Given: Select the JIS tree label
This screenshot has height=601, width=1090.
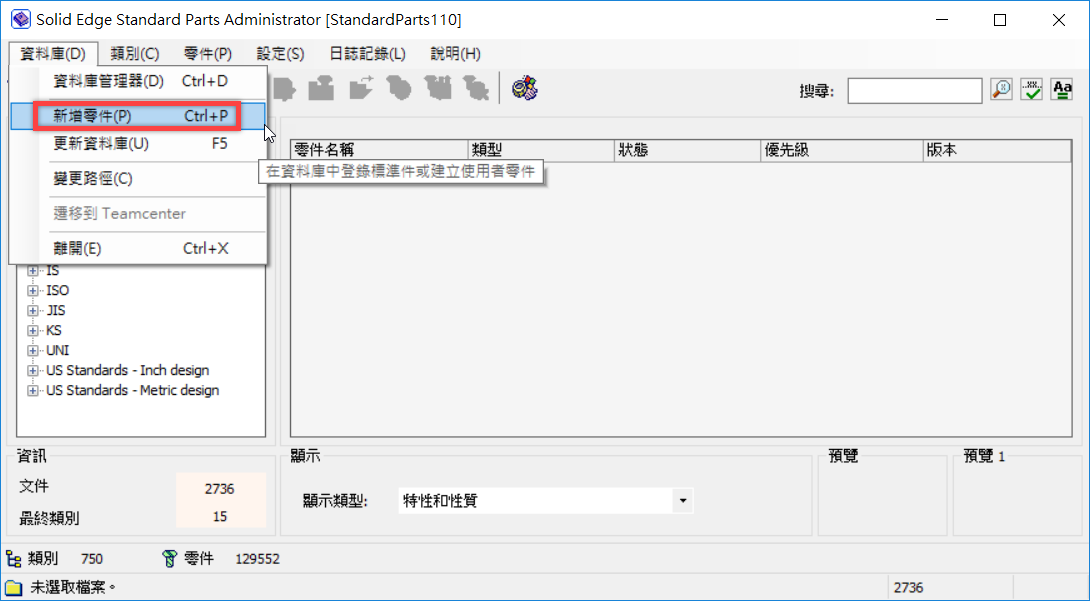Looking at the screenshot, I should [56, 311].
